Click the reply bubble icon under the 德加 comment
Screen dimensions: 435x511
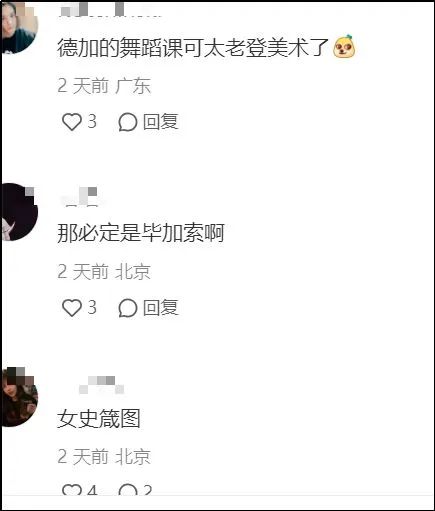[128, 122]
